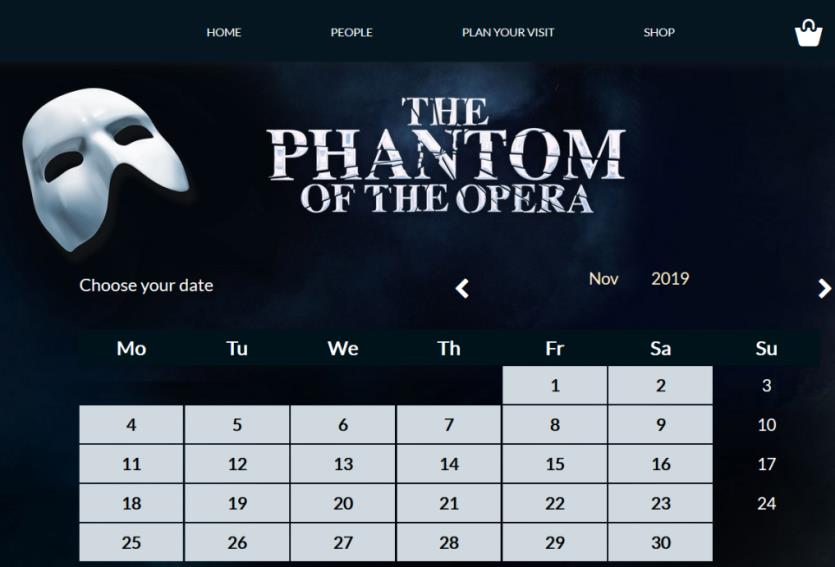Choose Friday November 1 date
The width and height of the screenshot is (835, 567).
tap(555, 386)
